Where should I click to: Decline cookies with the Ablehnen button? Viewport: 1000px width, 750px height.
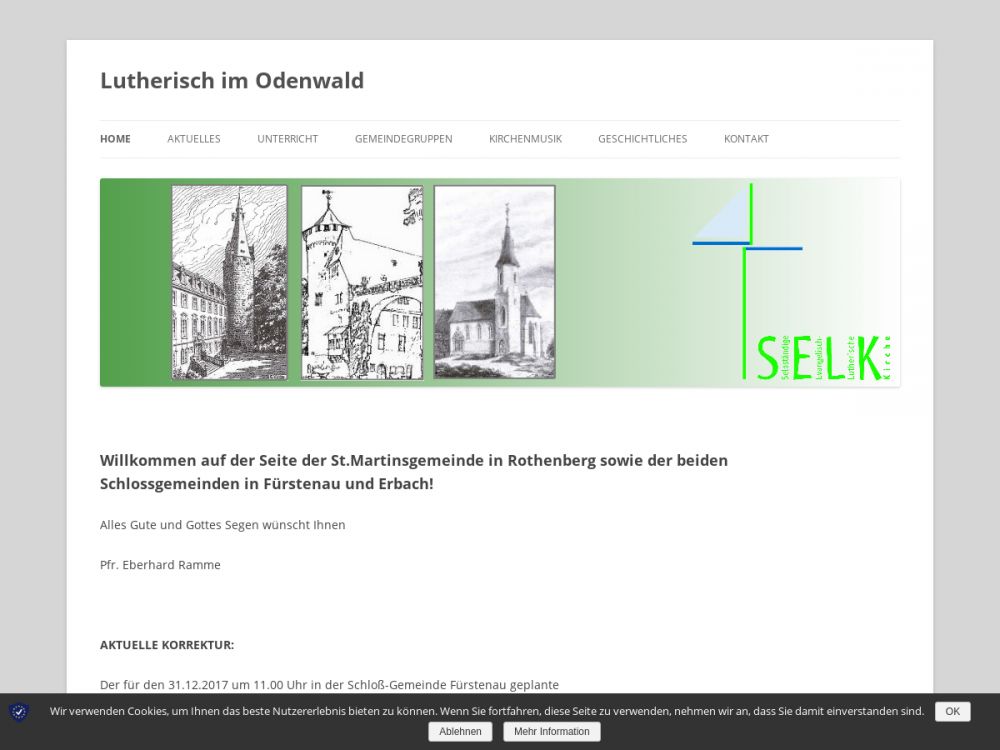460,732
